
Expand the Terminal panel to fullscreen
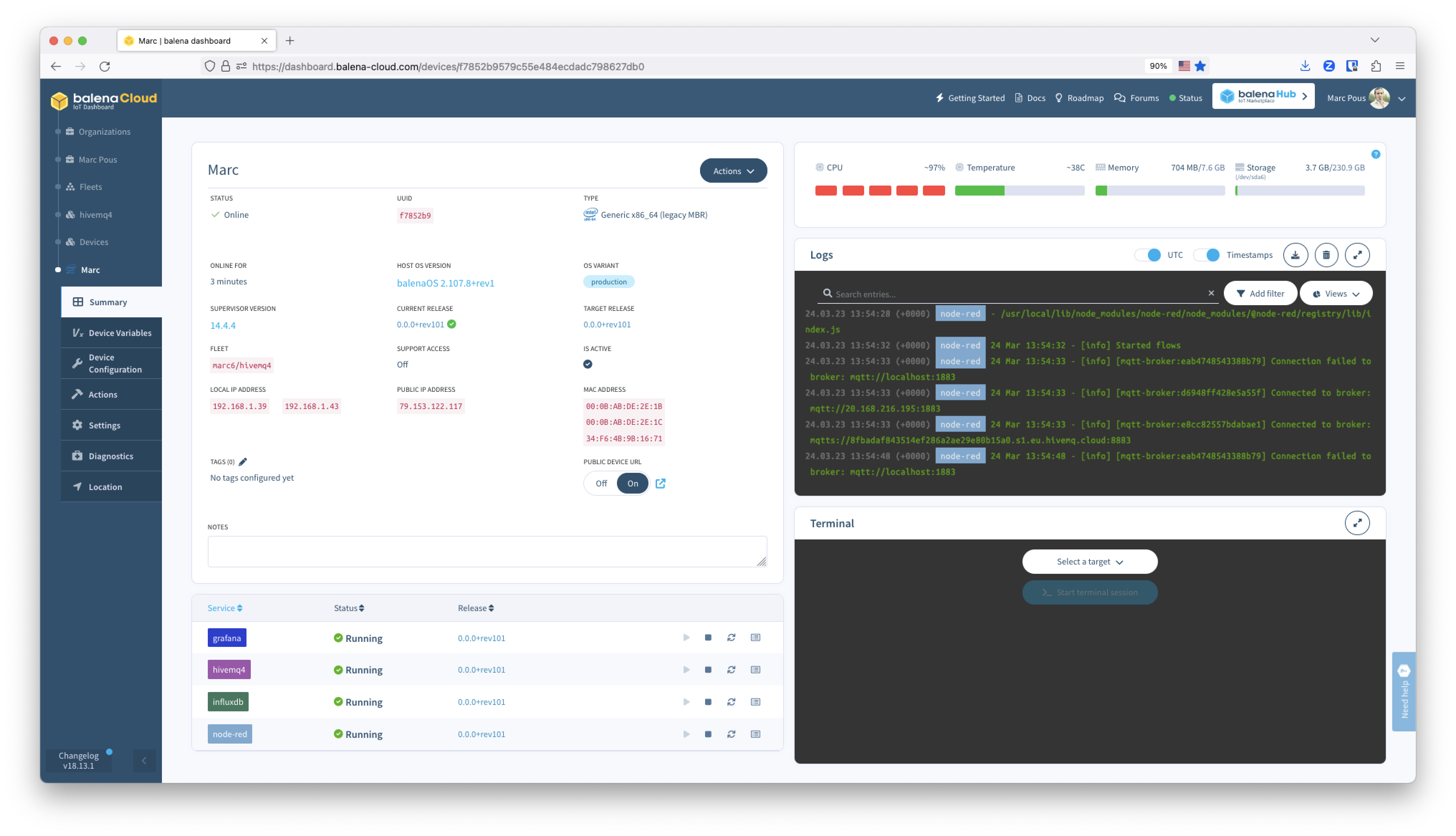pyautogui.click(x=1357, y=523)
